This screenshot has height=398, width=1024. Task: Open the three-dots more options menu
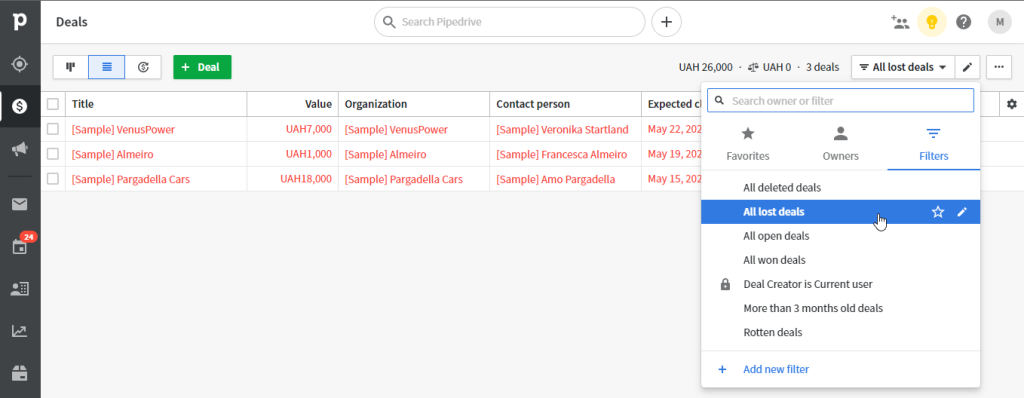click(x=999, y=67)
